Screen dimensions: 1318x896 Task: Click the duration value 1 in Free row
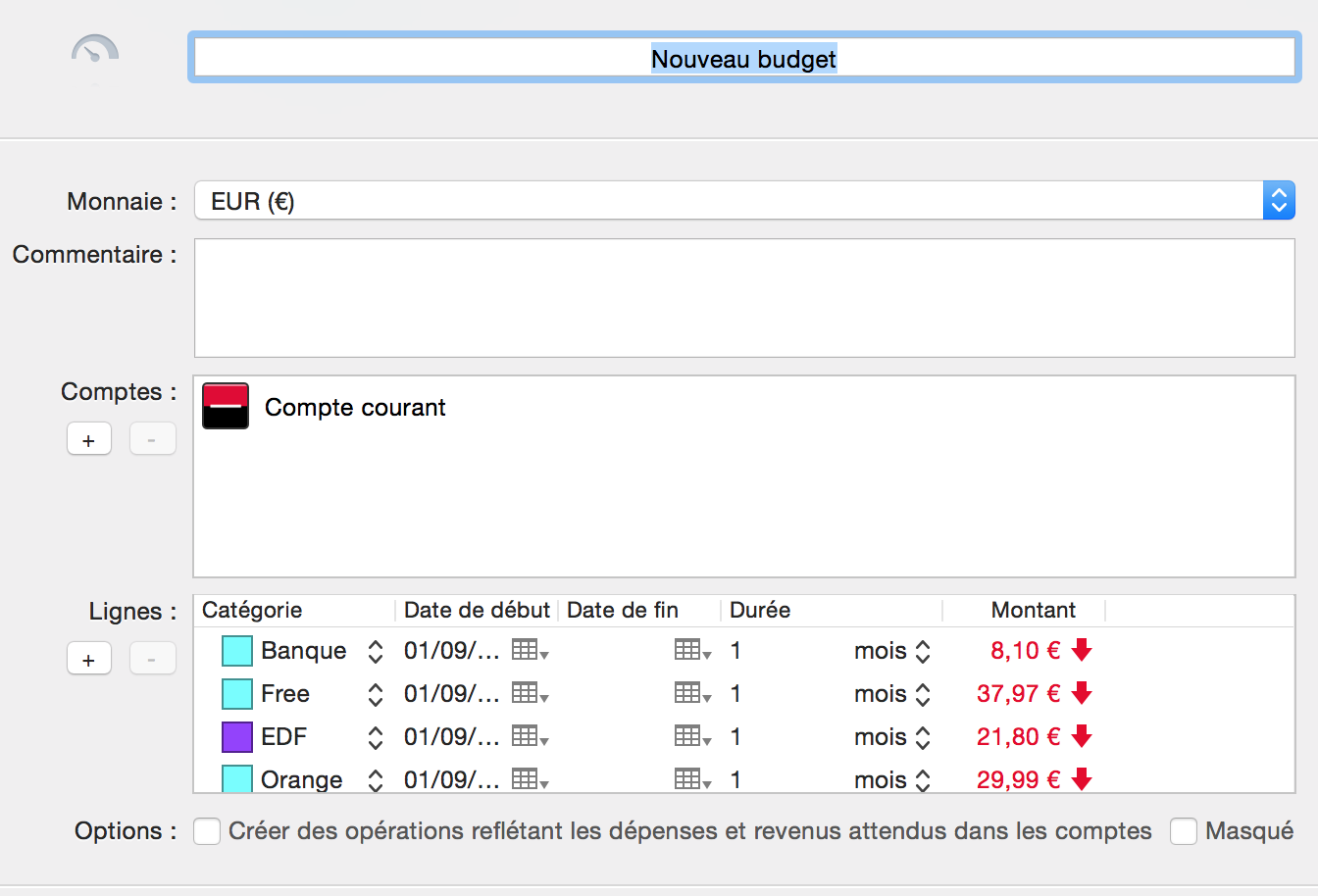pyautogui.click(x=735, y=694)
